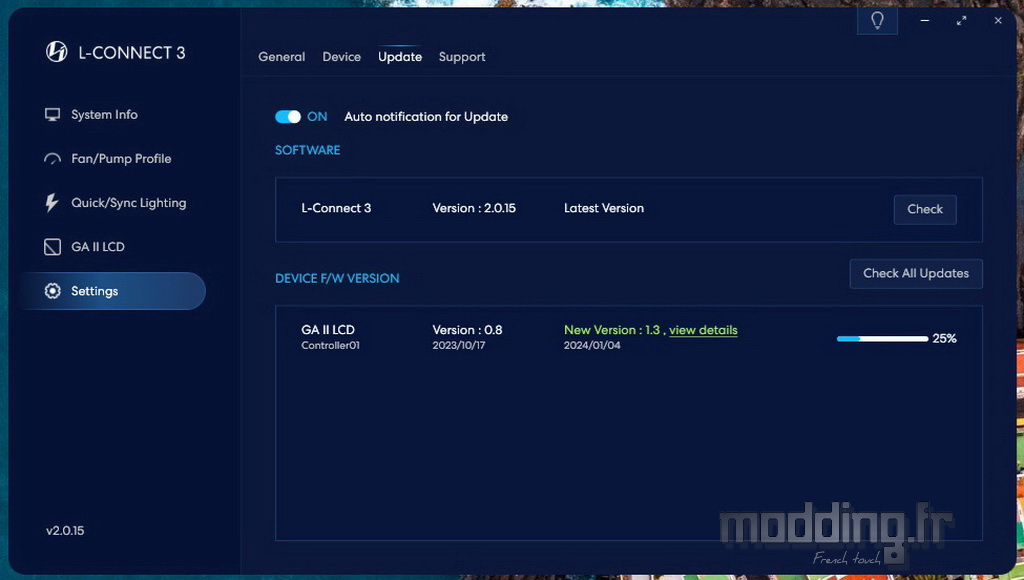
Task: Click the DEVICE F/W VERSION heading
Action: 337,278
